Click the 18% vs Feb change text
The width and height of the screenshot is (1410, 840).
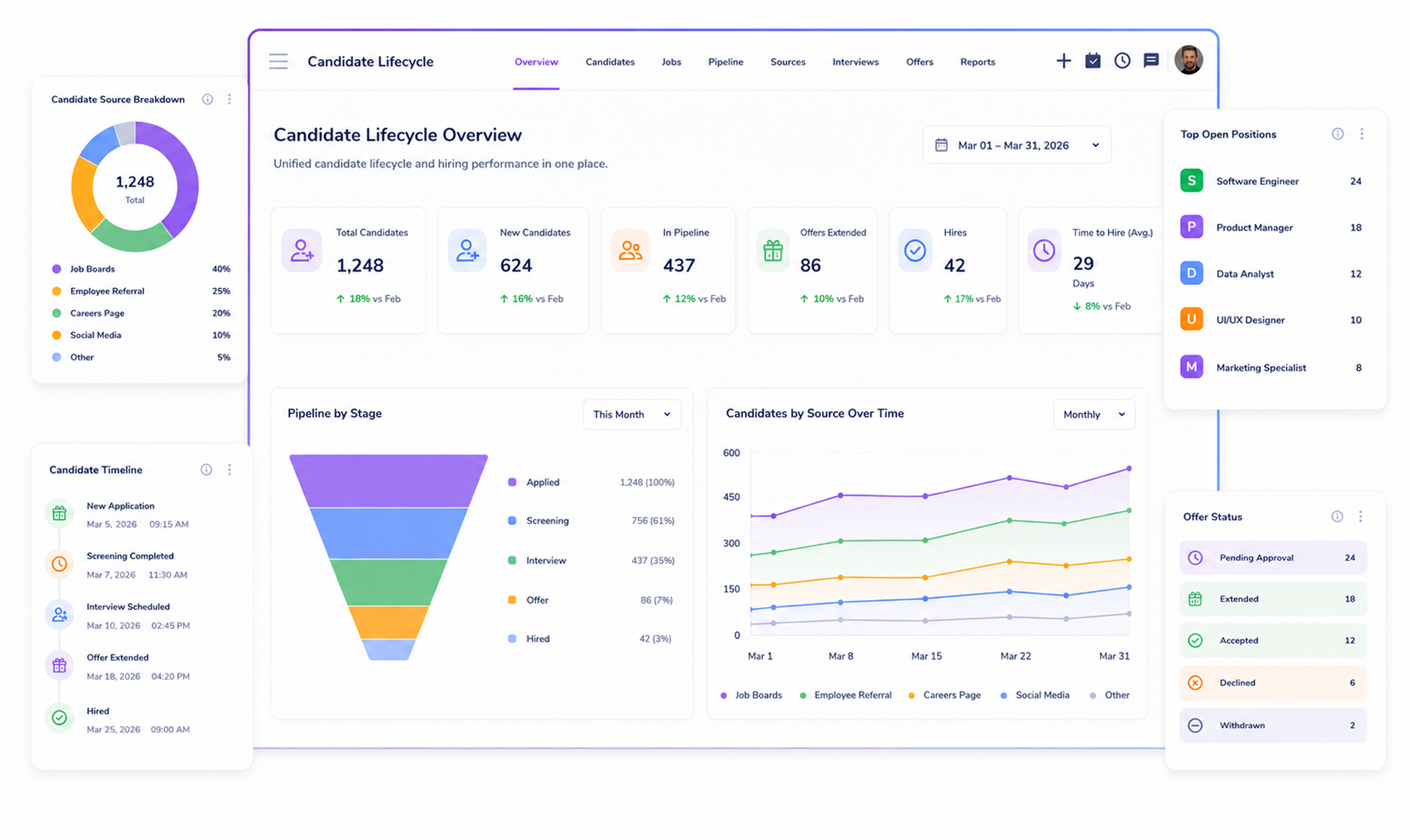point(368,299)
